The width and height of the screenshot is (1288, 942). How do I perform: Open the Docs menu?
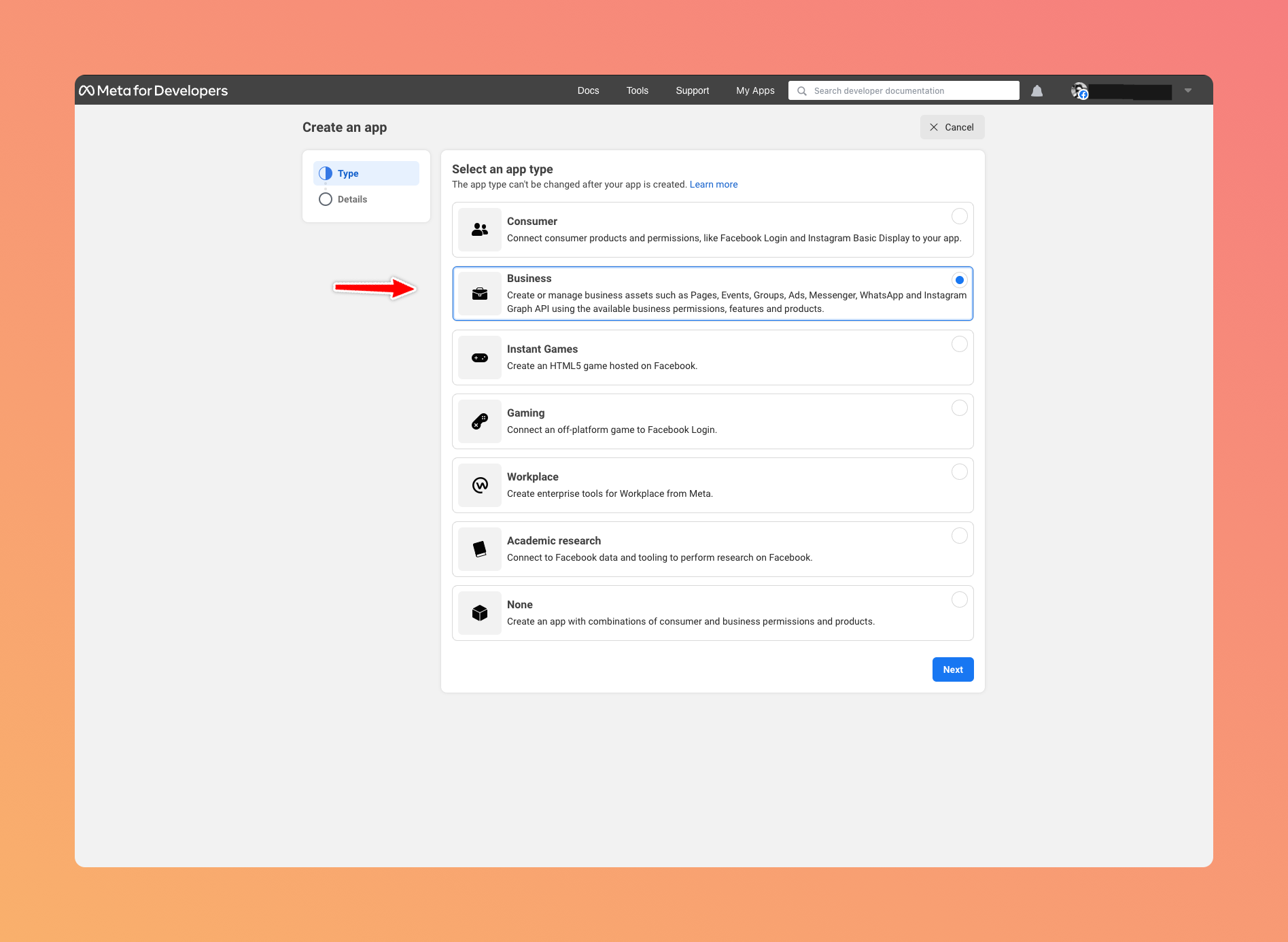(x=588, y=90)
